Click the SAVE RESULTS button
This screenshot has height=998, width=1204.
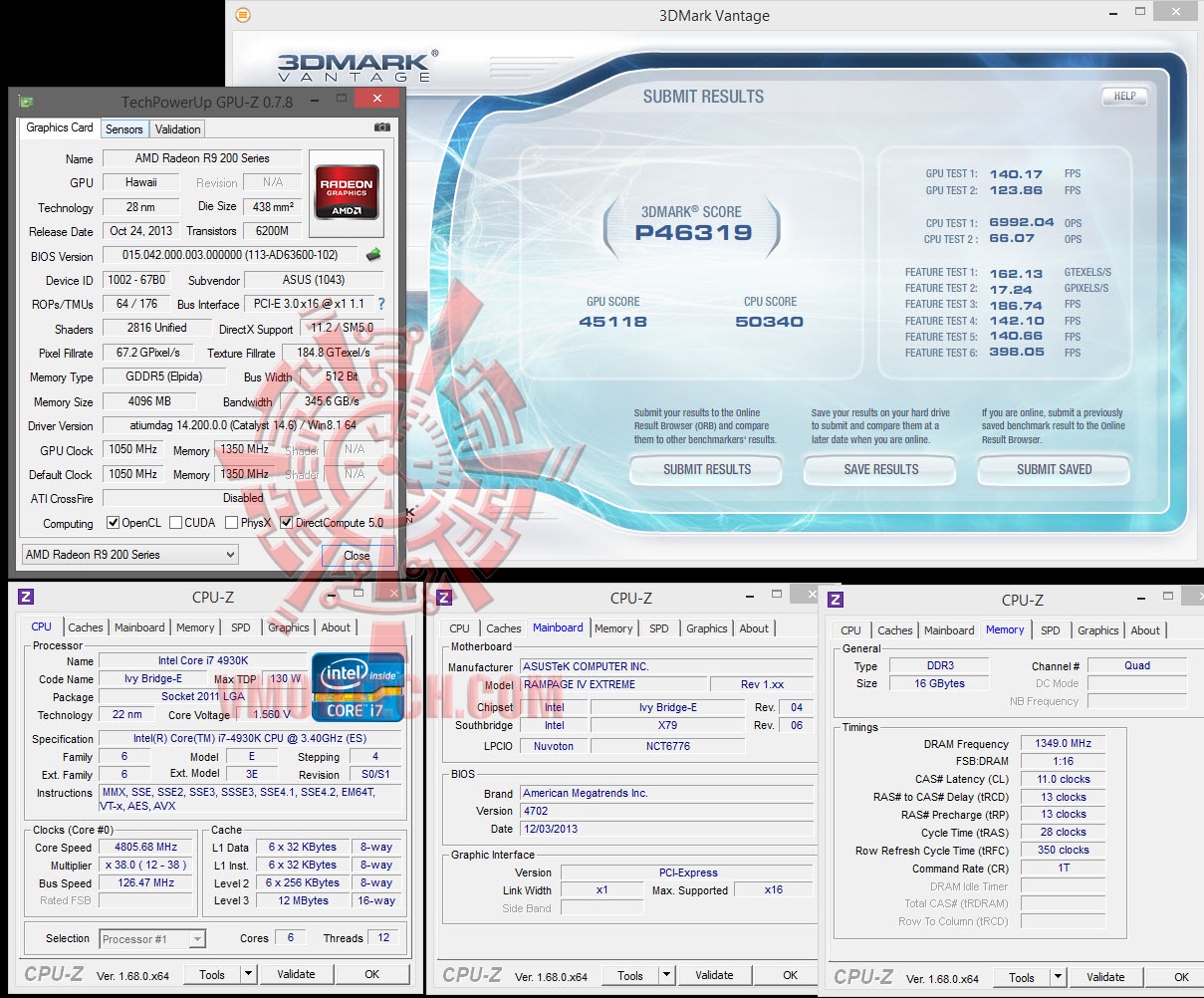click(881, 469)
